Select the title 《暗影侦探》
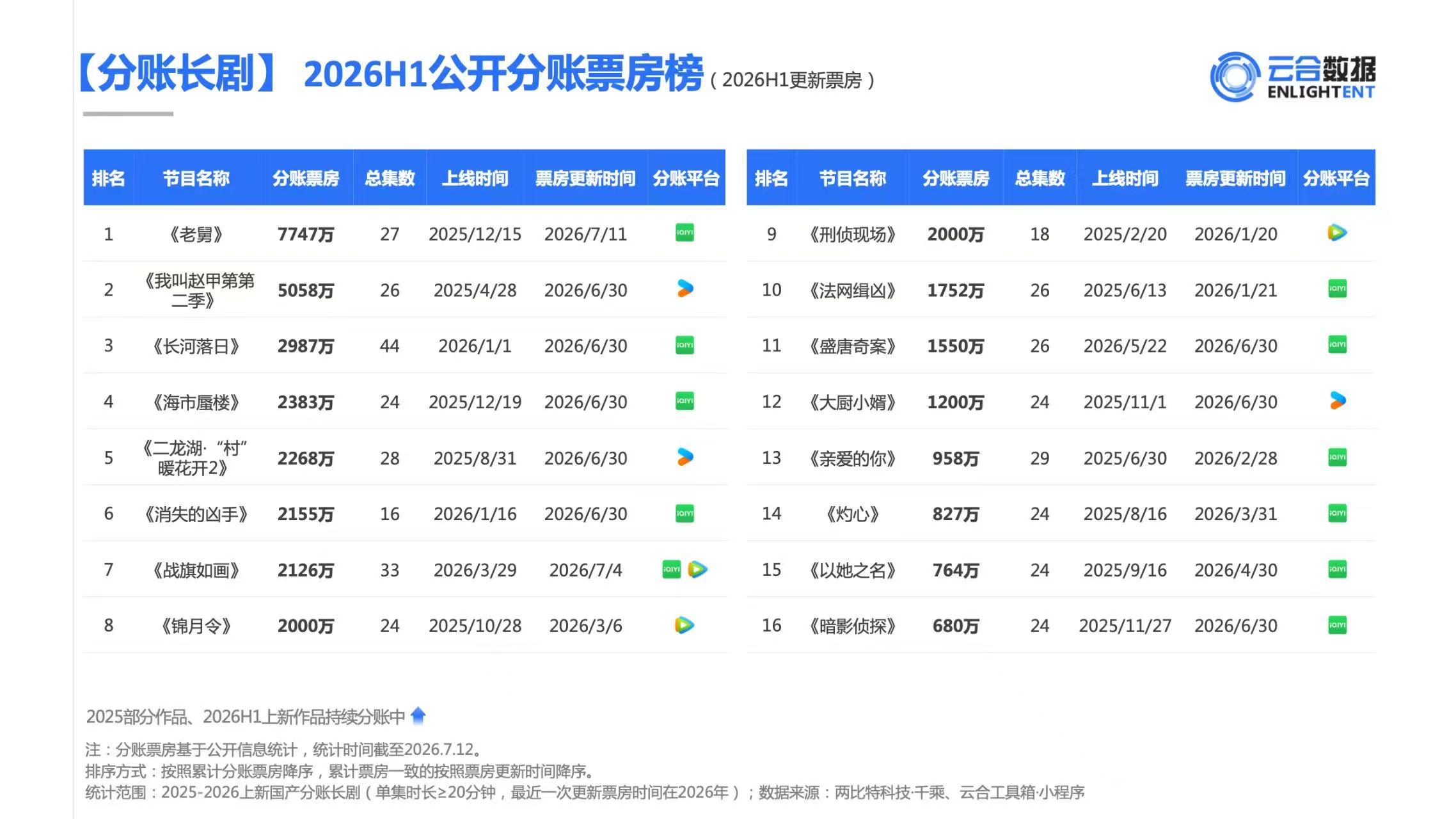The width and height of the screenshot is (1456, 819). (x=853, y=626)
